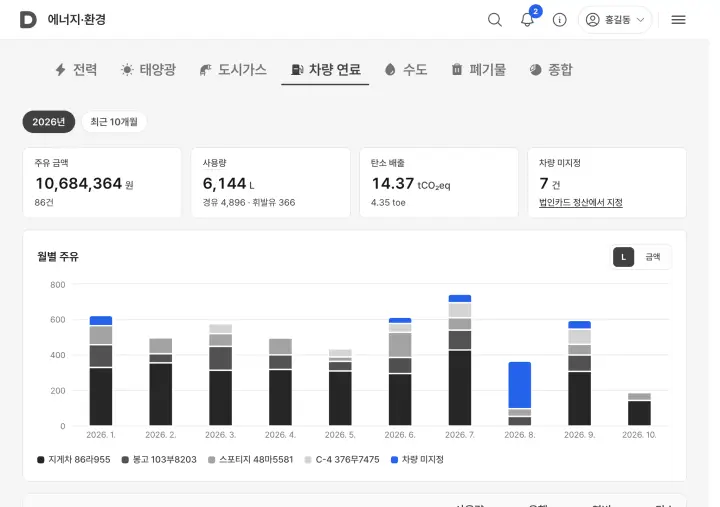Click the 86건 count text
The image size is (720, 507).
(x=44, y=203)
